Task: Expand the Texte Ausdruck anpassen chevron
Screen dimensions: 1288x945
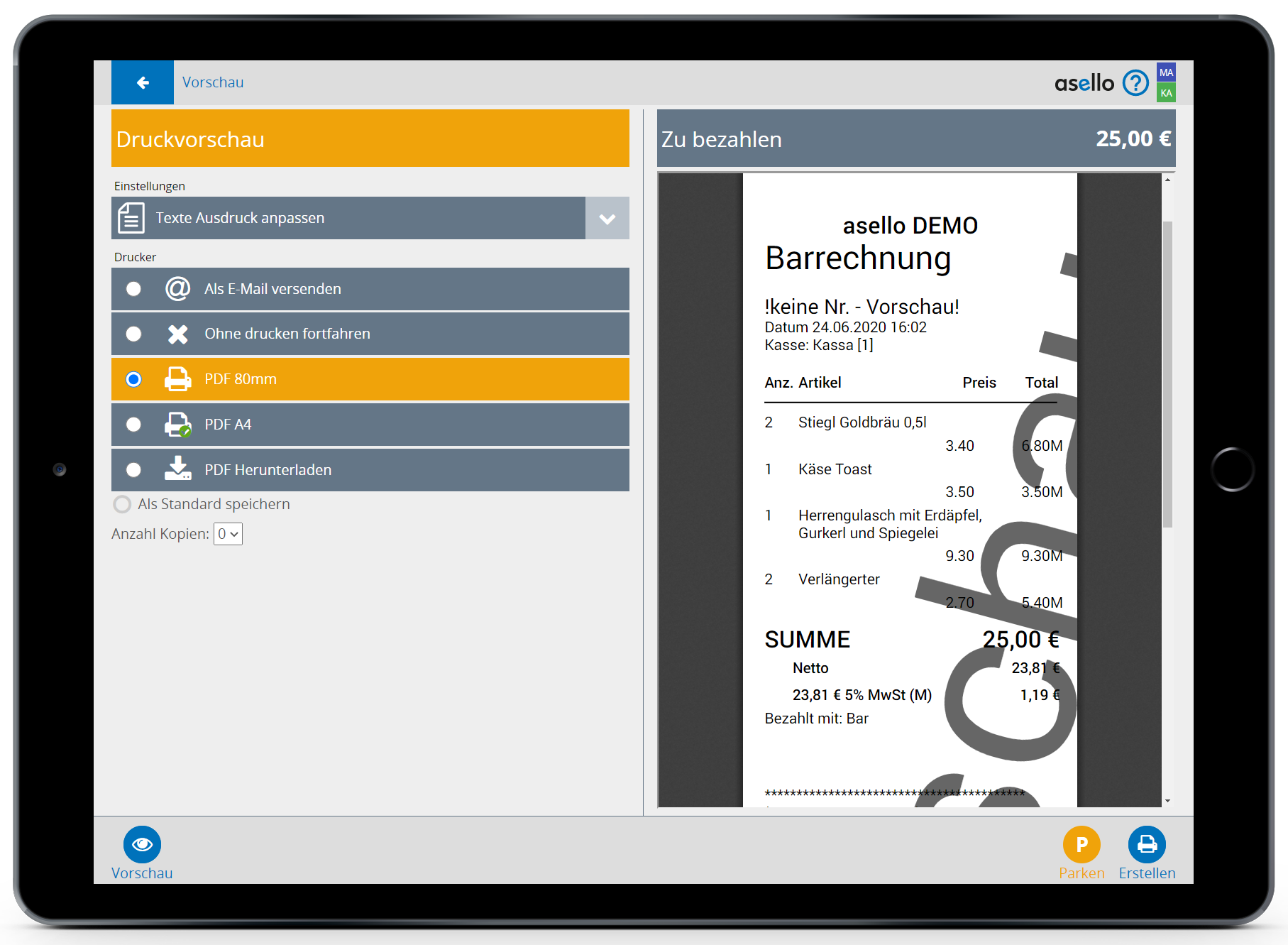Action: (x=607, y=219)
